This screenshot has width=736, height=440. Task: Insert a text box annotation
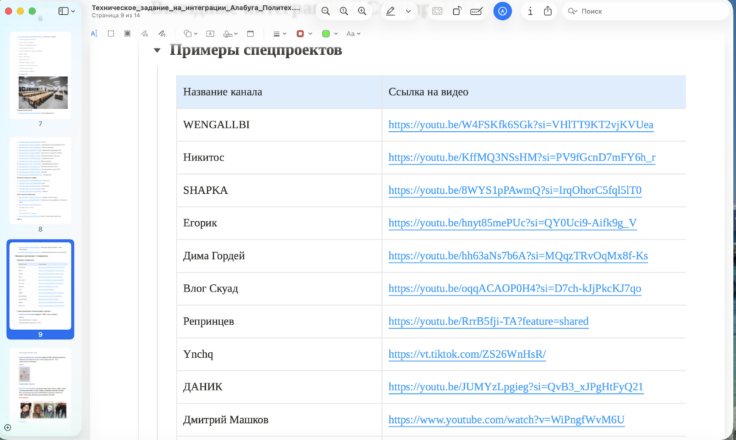tap(210, 33)
